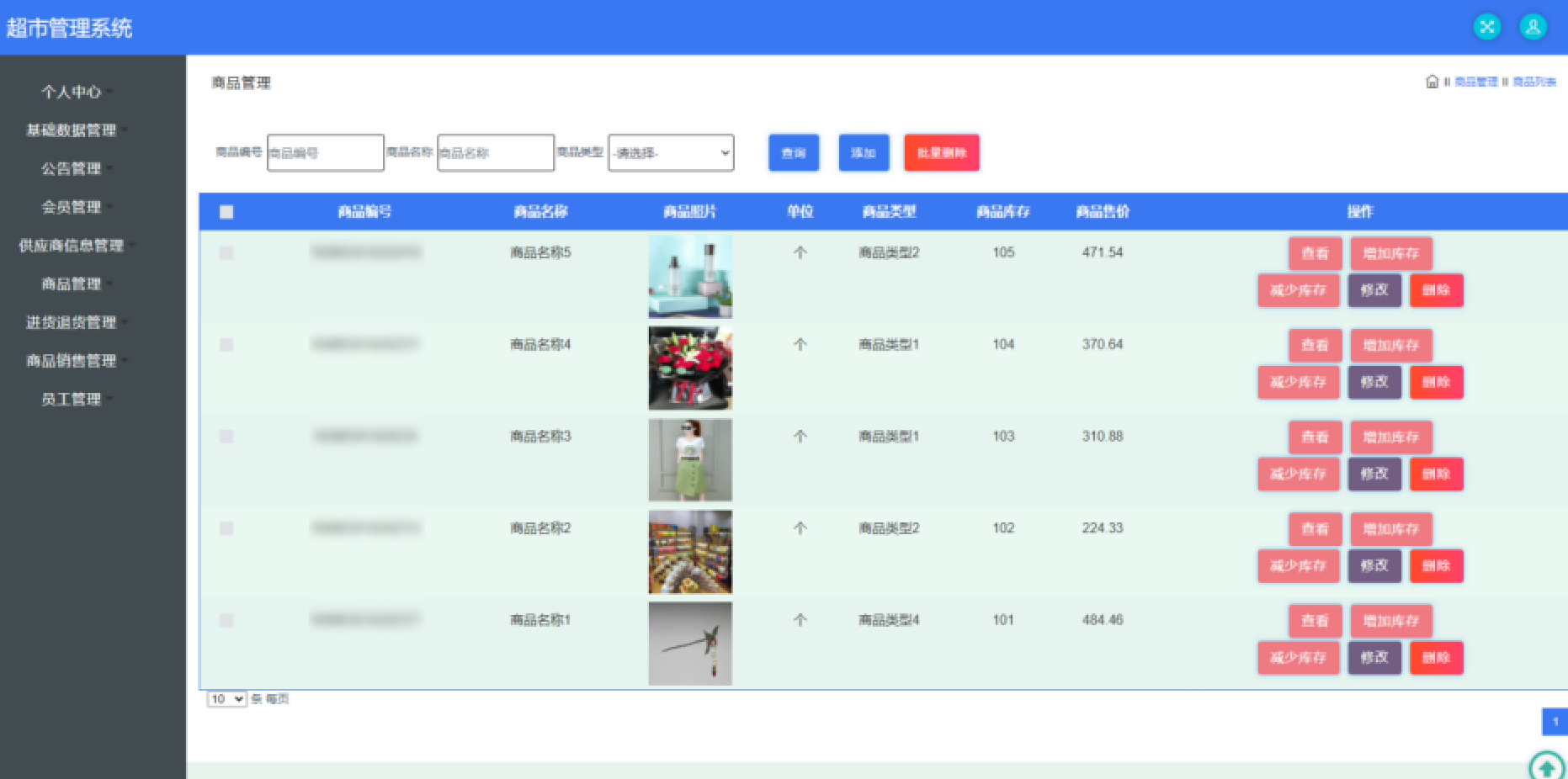Image resolution: width=1568 pixels, height=779 pixels.
Task: Open the user profile icon in header
Action: coord(1533,27)
